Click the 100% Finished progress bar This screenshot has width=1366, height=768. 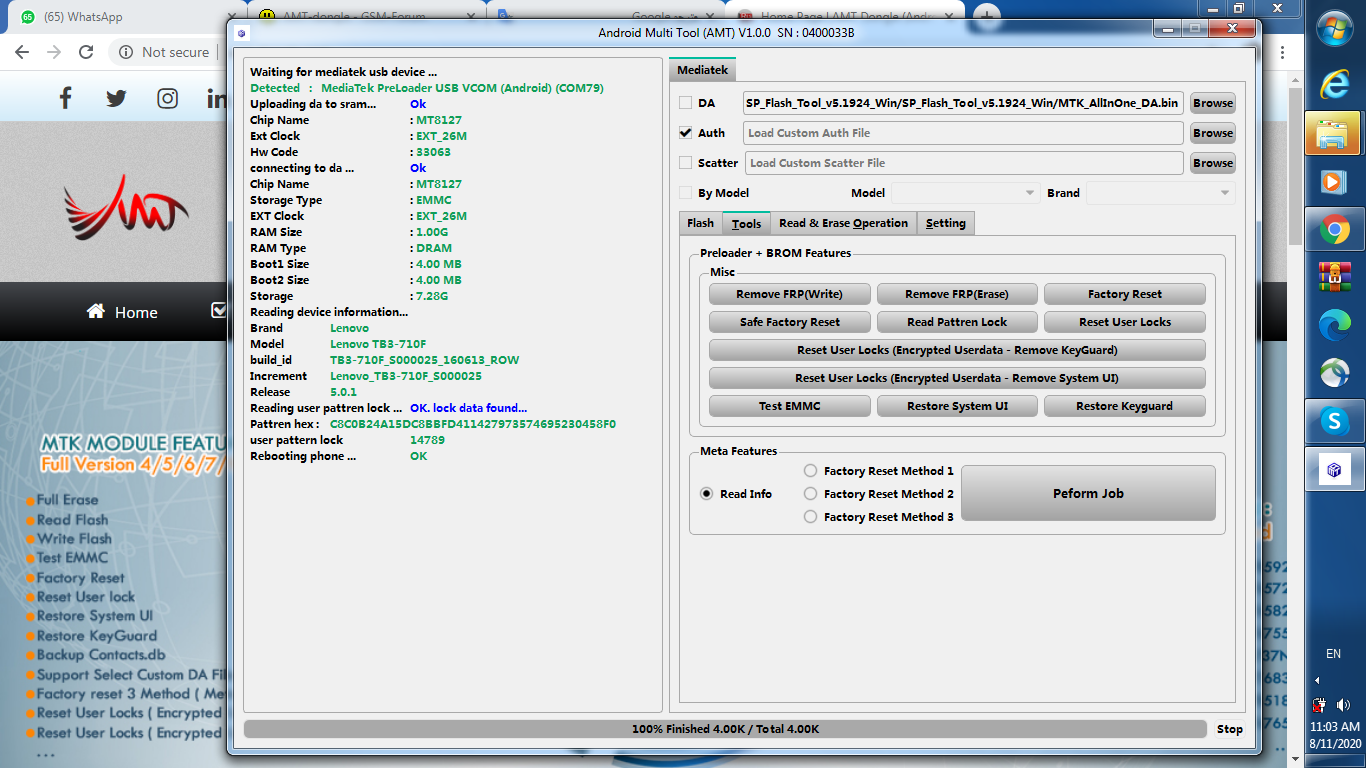pos(725,729)
